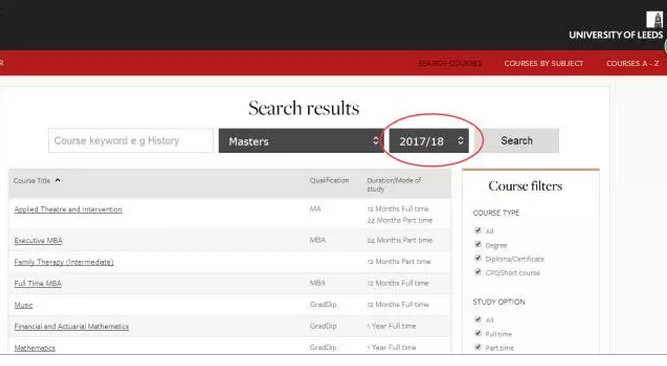
Task: Open the Executive MBA course link
Action: (x=38, y=240)
